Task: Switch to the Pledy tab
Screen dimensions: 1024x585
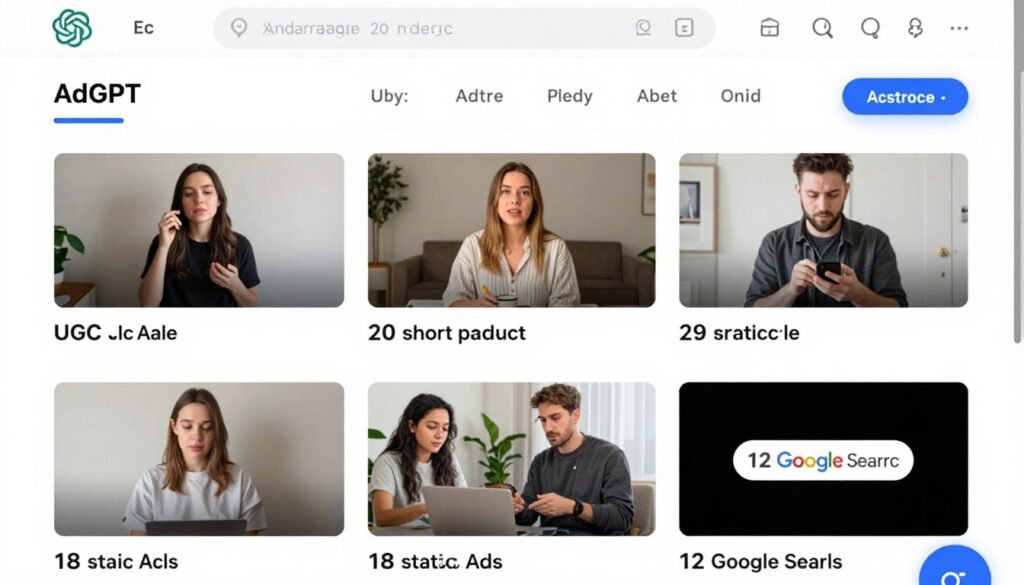Action: [569, 96]
